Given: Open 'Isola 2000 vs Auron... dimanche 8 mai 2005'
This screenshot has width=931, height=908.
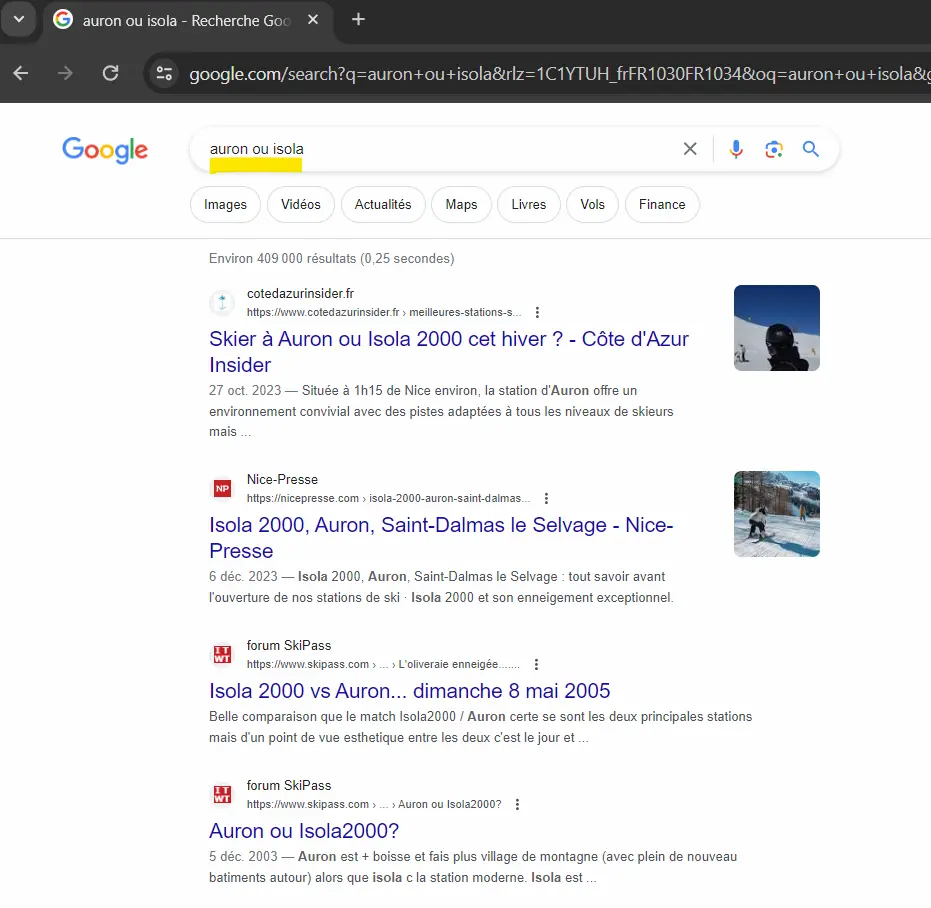Looking at the screenshot, I should 410,691.
